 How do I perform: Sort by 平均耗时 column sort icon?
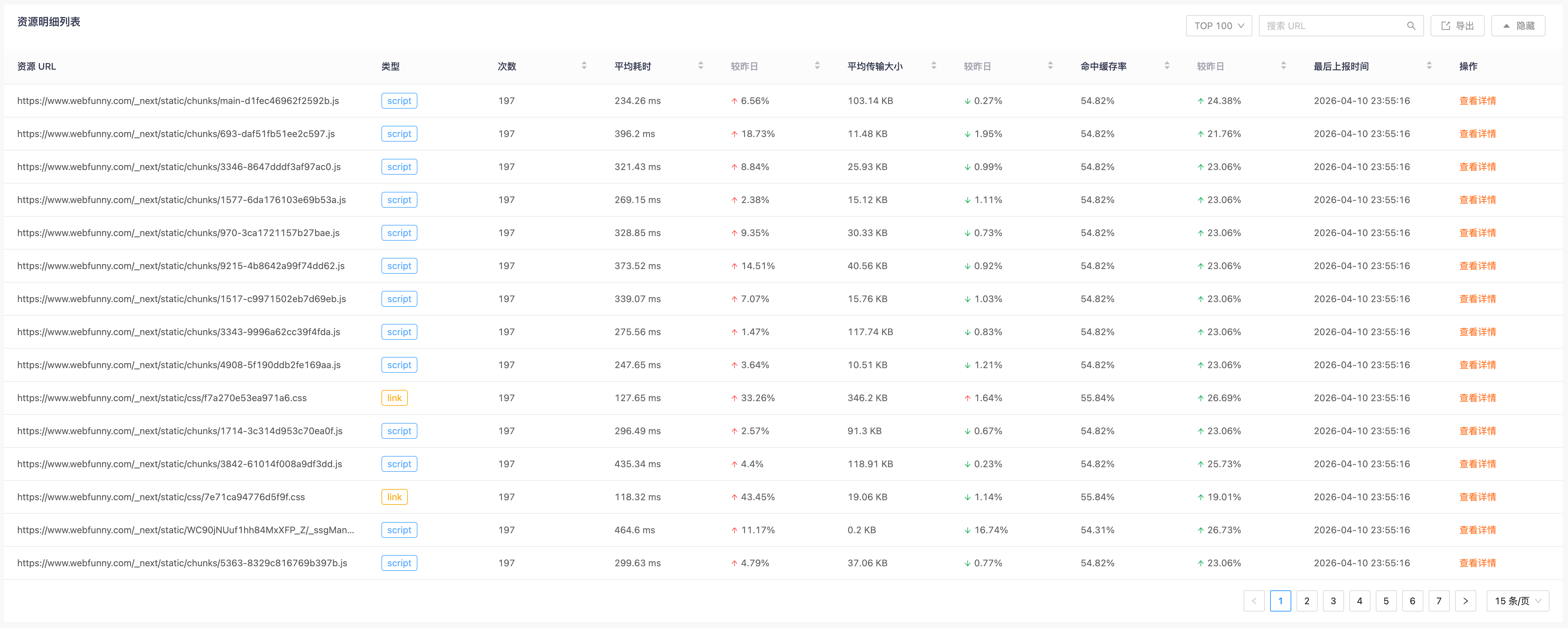700,66
